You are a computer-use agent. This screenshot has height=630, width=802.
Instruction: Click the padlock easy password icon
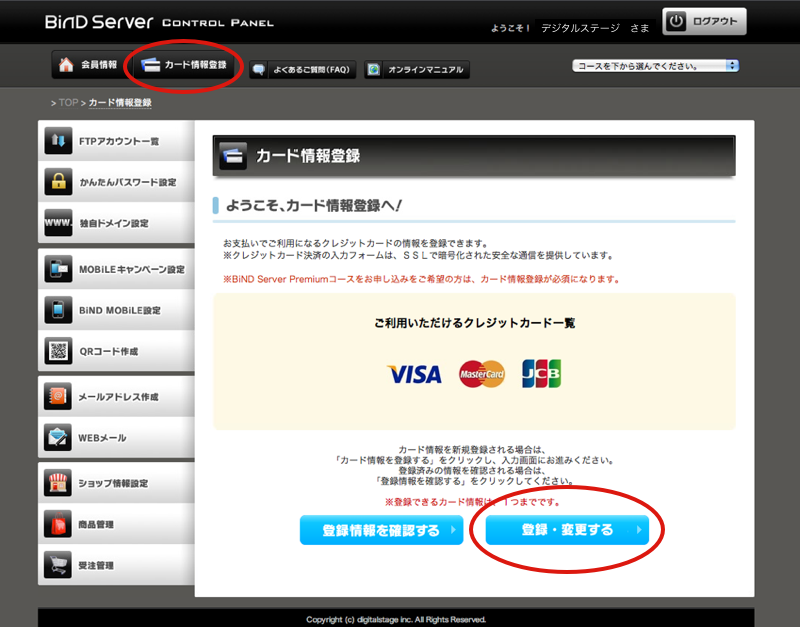pyautogui.click(x=58, y=182)
